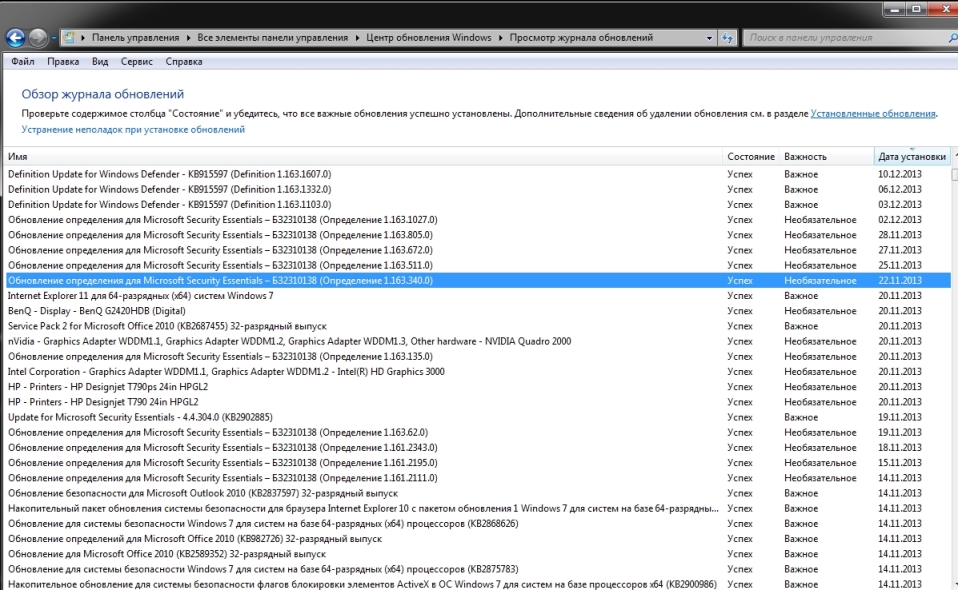Screen dimensions: 958x590
Task: Click the search magnifier icon
Action: coord(946,38)
